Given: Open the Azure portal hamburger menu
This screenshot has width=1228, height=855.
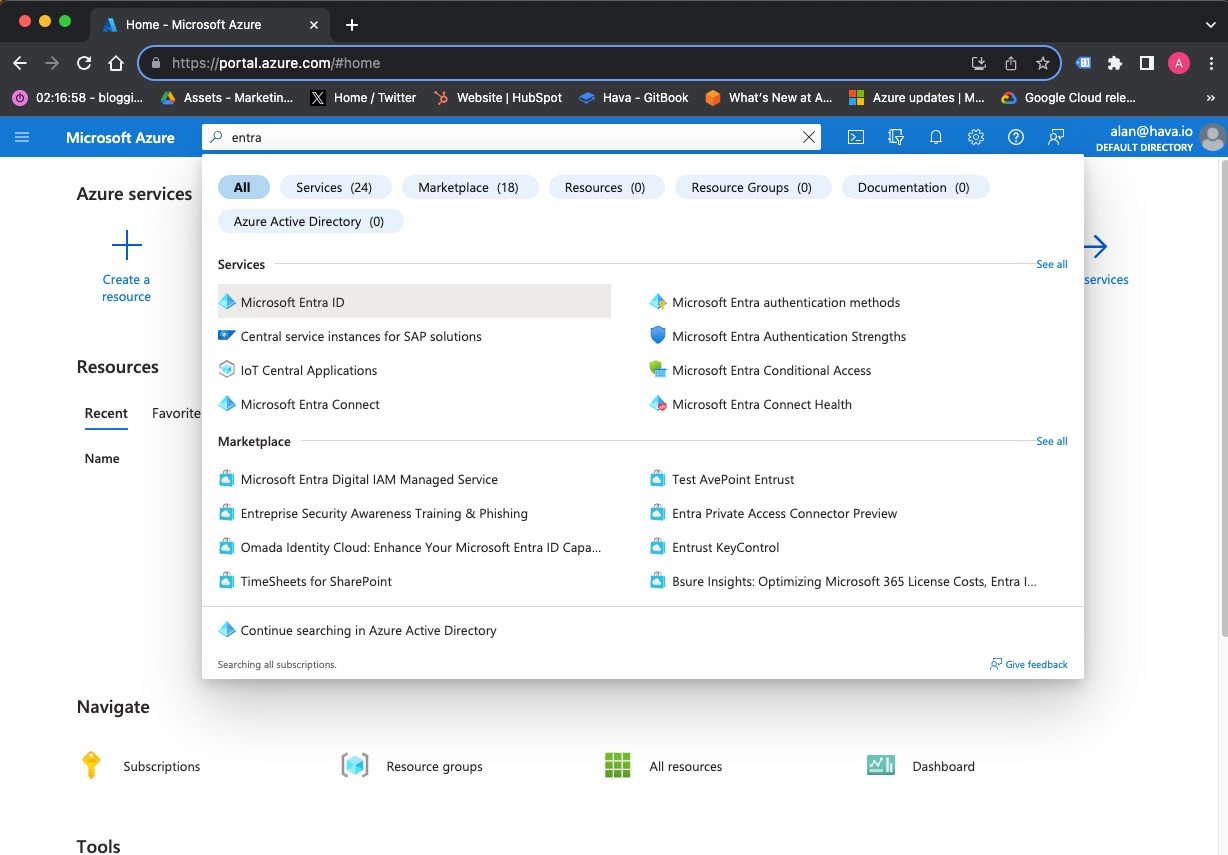Looking at the screenshot, I should point(22,137).
